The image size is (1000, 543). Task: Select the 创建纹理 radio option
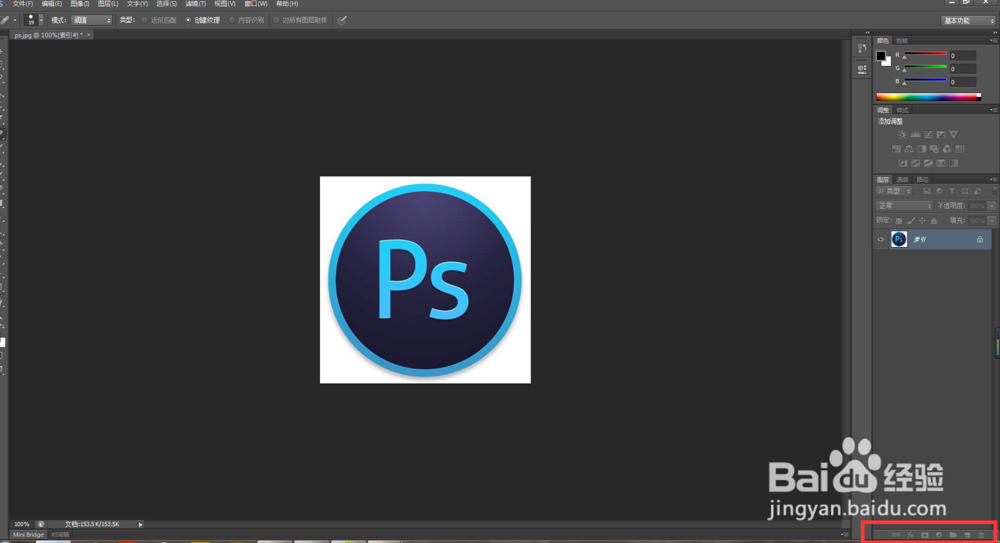tap(203, 20)
